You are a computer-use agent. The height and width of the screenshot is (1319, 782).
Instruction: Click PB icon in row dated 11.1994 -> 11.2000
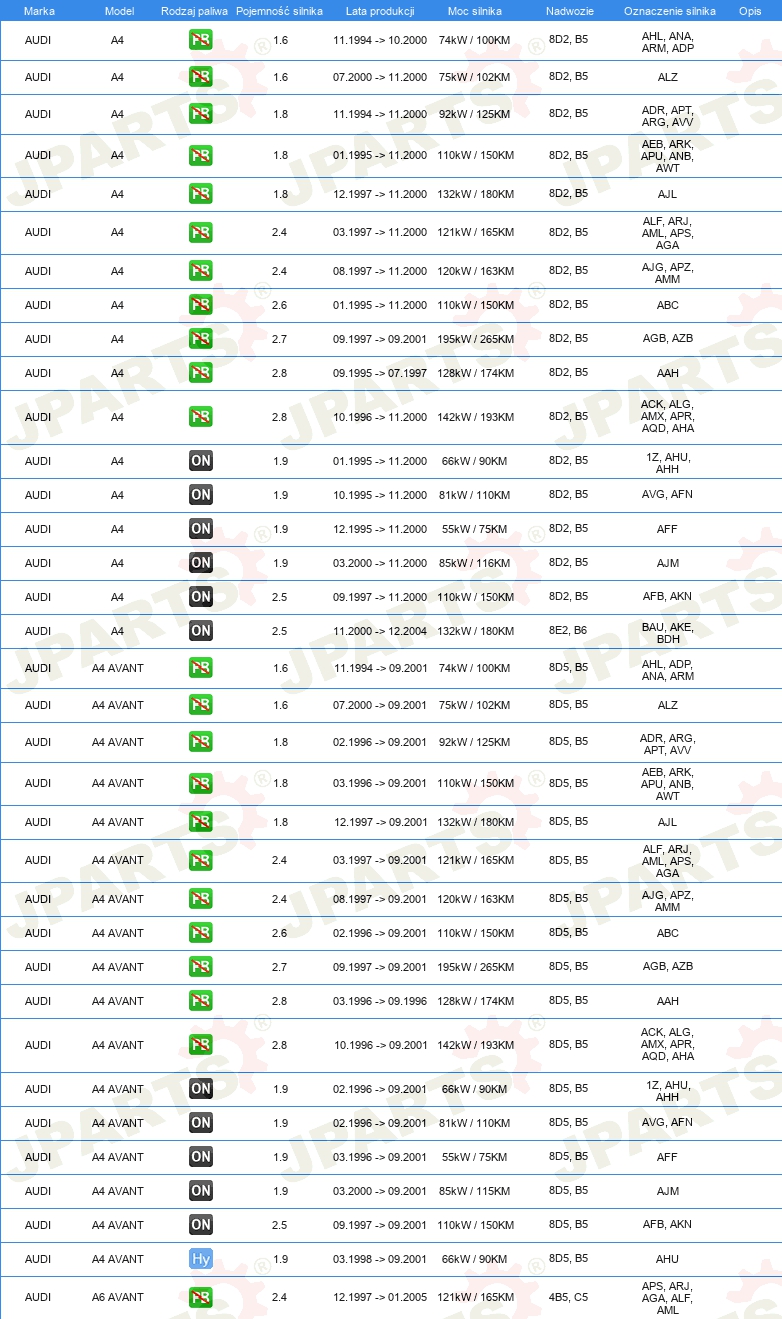[201, 114]
